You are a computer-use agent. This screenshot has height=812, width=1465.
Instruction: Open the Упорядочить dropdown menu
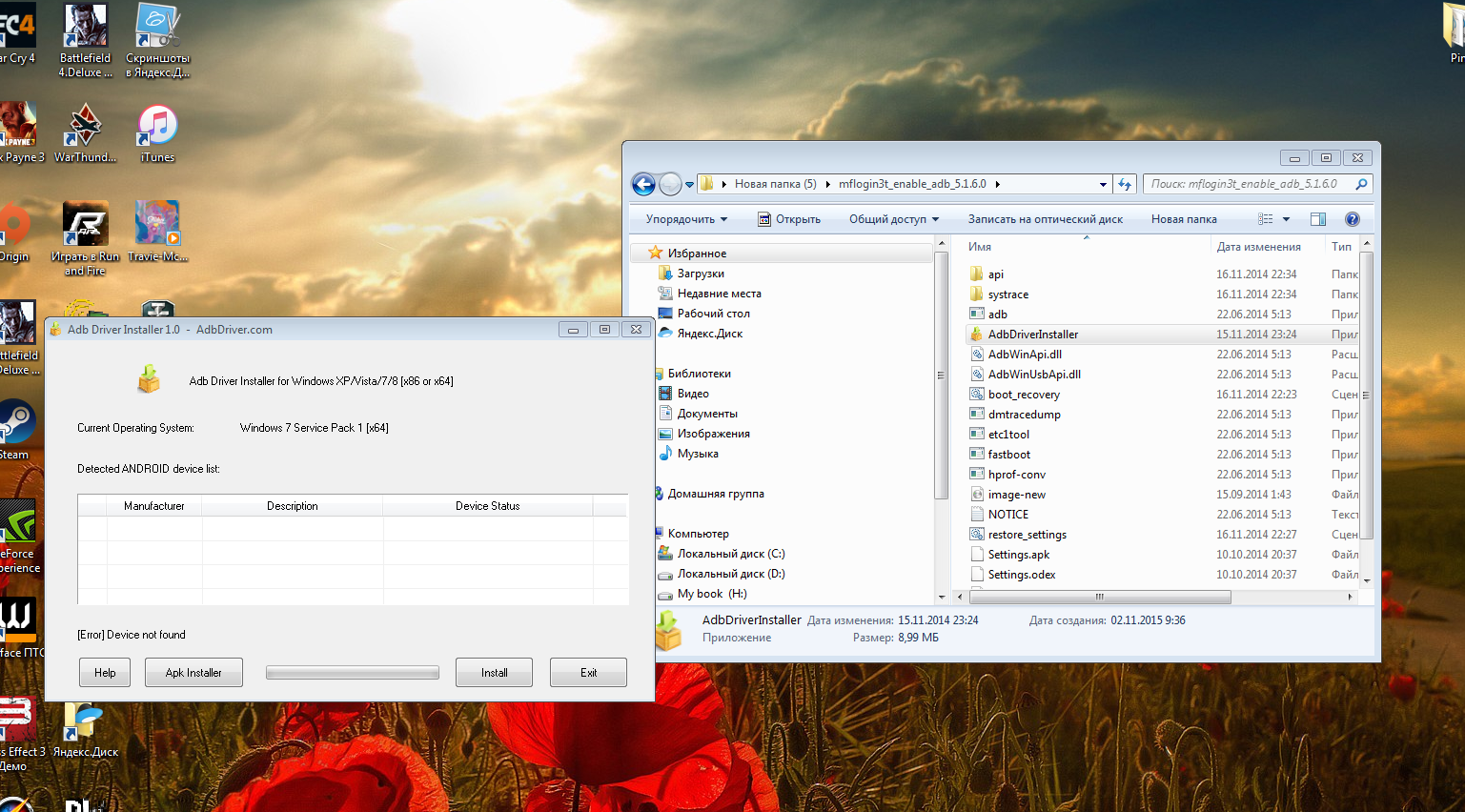(686, 219)
